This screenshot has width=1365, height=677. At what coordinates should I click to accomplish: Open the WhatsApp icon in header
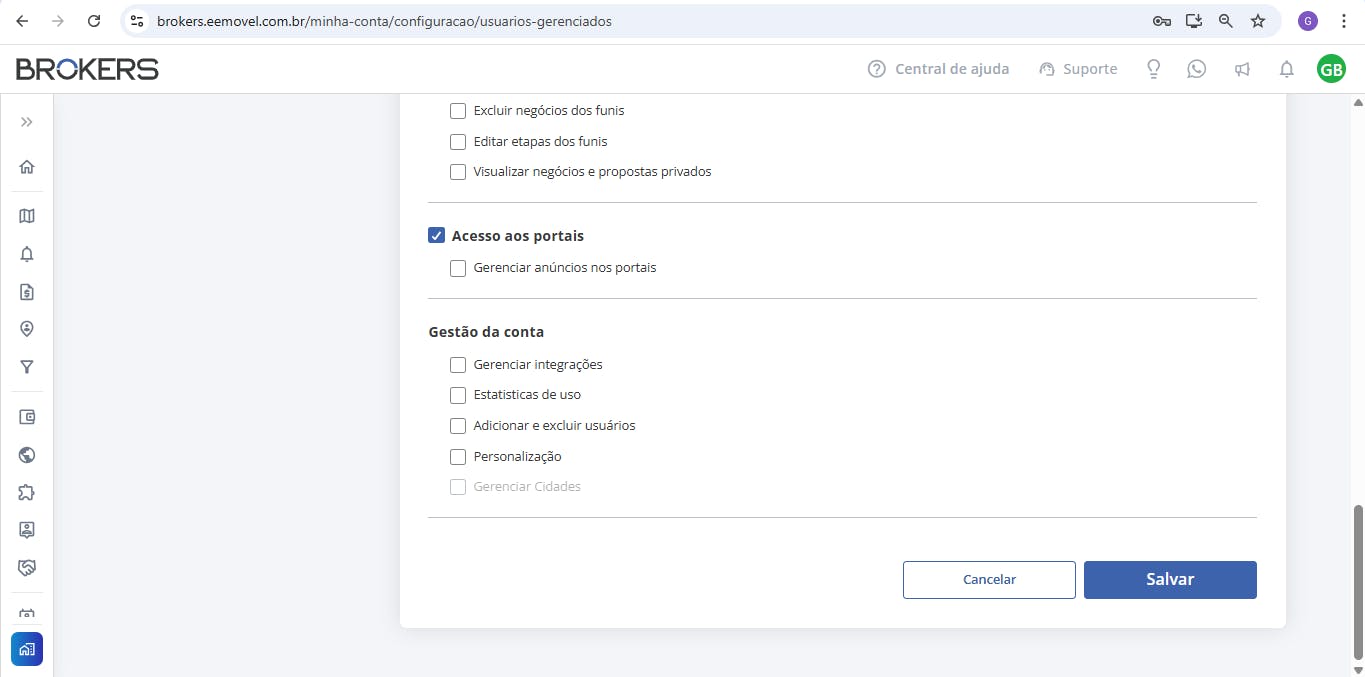[x=1197, y=69]
